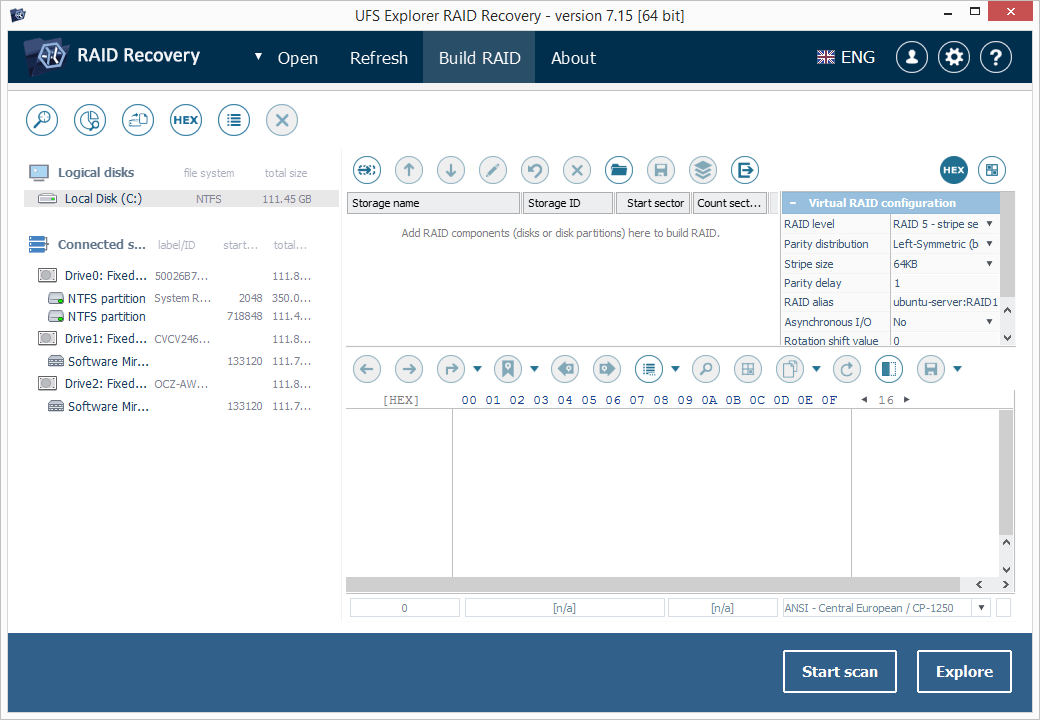Click the RAID alias value field
Viewport: 1040px width, 720px height.
click(944, 302)
